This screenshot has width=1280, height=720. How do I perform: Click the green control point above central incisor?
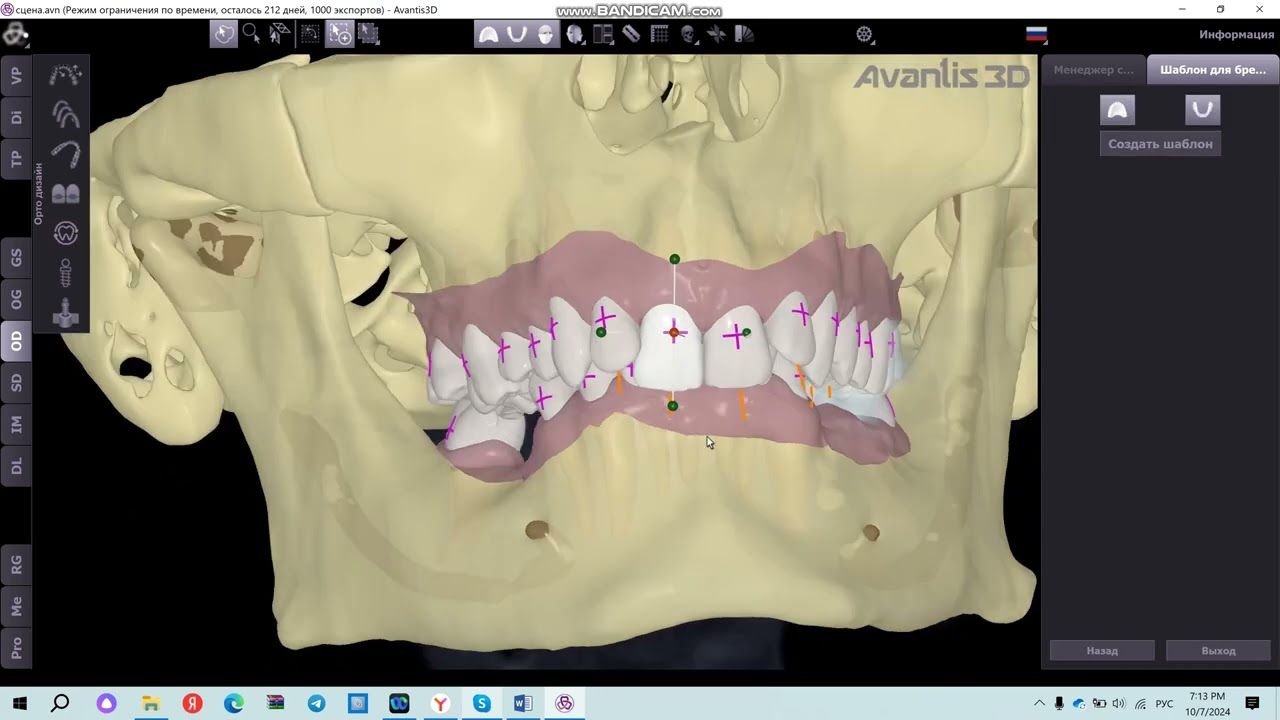click(674, 259)
